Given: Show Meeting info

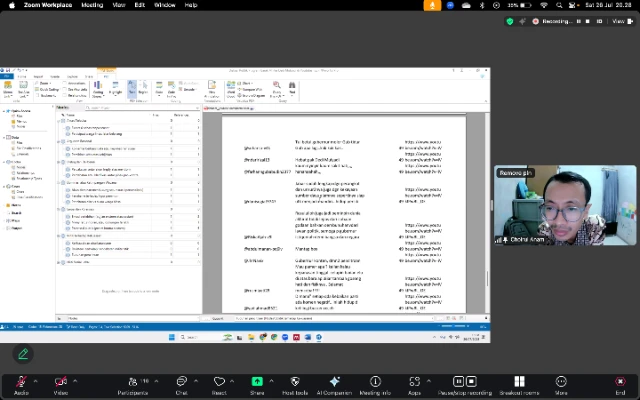Looking at the screenshot, I should [375, 385].
